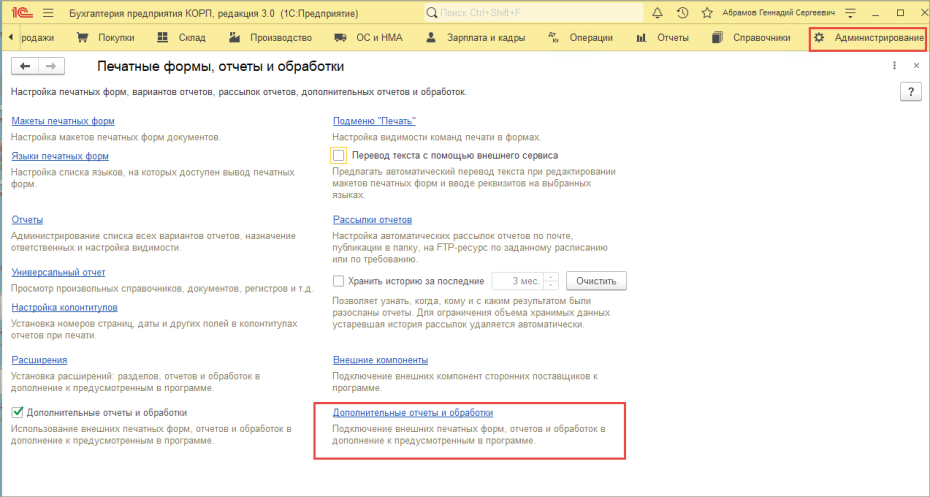This screenshot has width=930, height=497.
Task: Click the Операции Дт/Кт icon
Action: (x=554, y=37)
